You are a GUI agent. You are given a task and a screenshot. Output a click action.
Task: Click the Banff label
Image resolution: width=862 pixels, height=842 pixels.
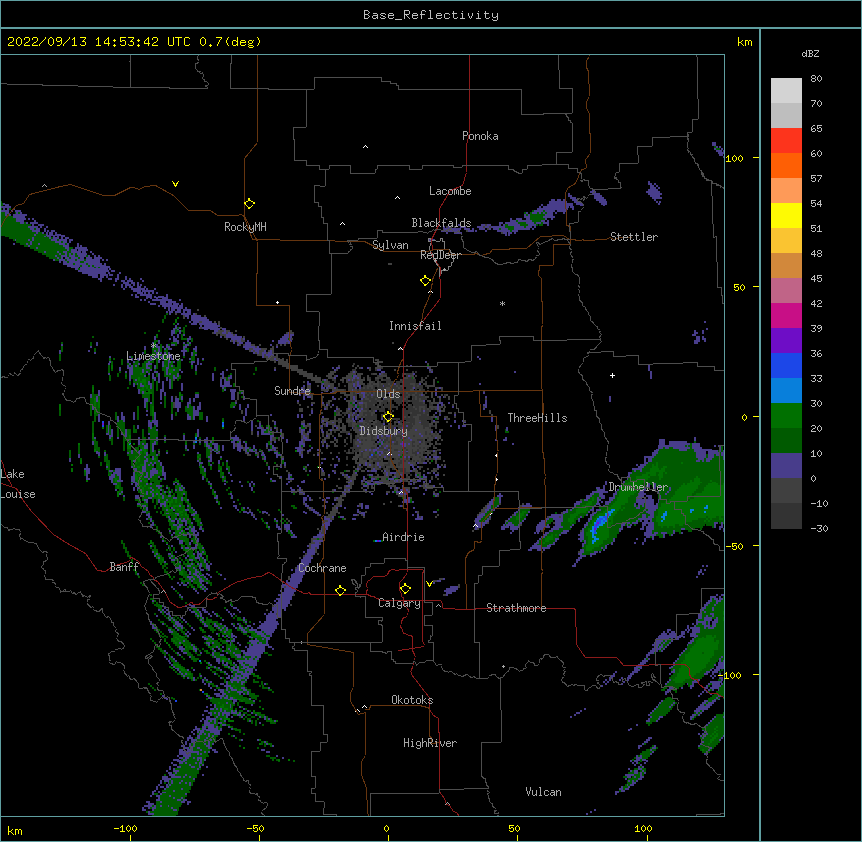click(124, 567)
